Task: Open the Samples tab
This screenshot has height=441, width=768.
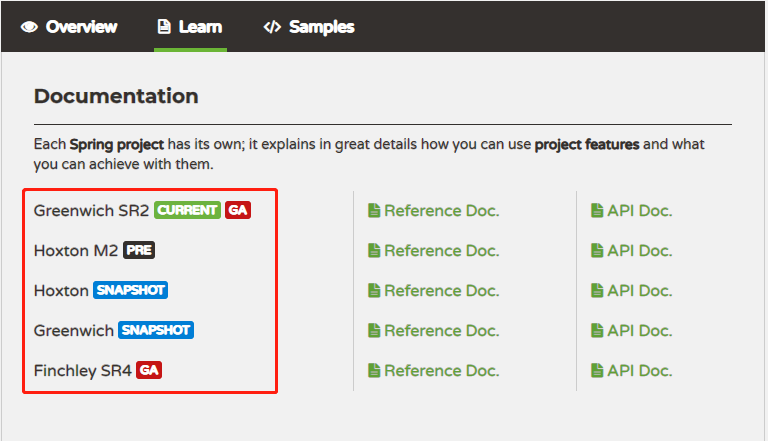Action: (x=309, y=27)
